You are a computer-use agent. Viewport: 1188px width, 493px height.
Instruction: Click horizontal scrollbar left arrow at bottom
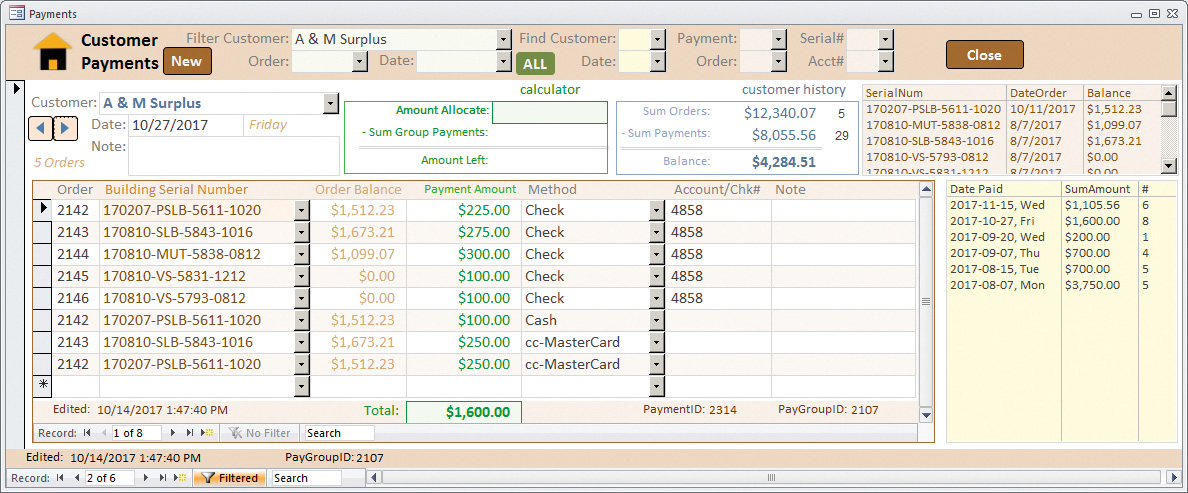point(374,478)
